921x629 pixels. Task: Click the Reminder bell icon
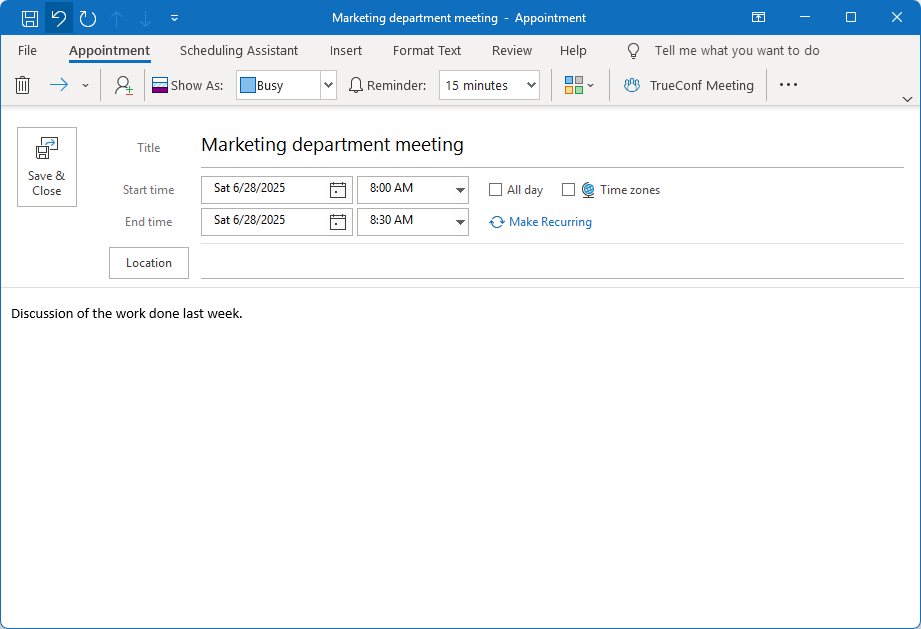coord(355,85)
